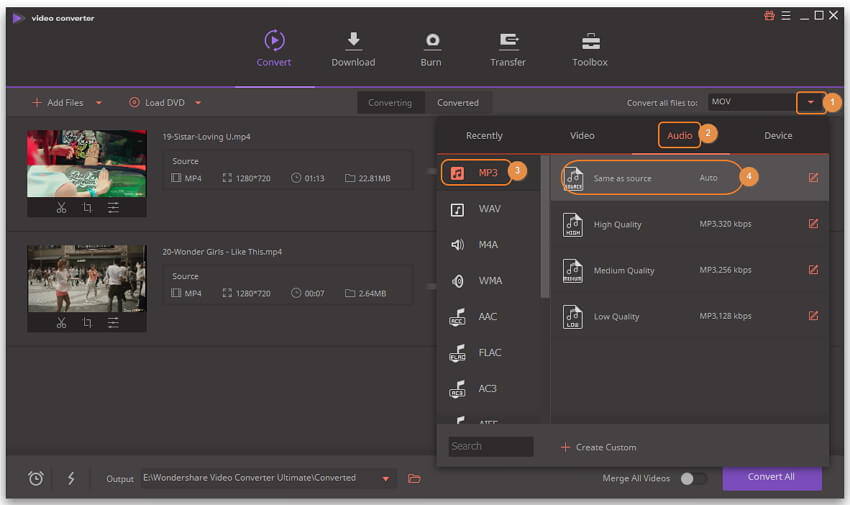
Task: Open the scheduler alarm clock icon
Action: [x=36, y=478]
